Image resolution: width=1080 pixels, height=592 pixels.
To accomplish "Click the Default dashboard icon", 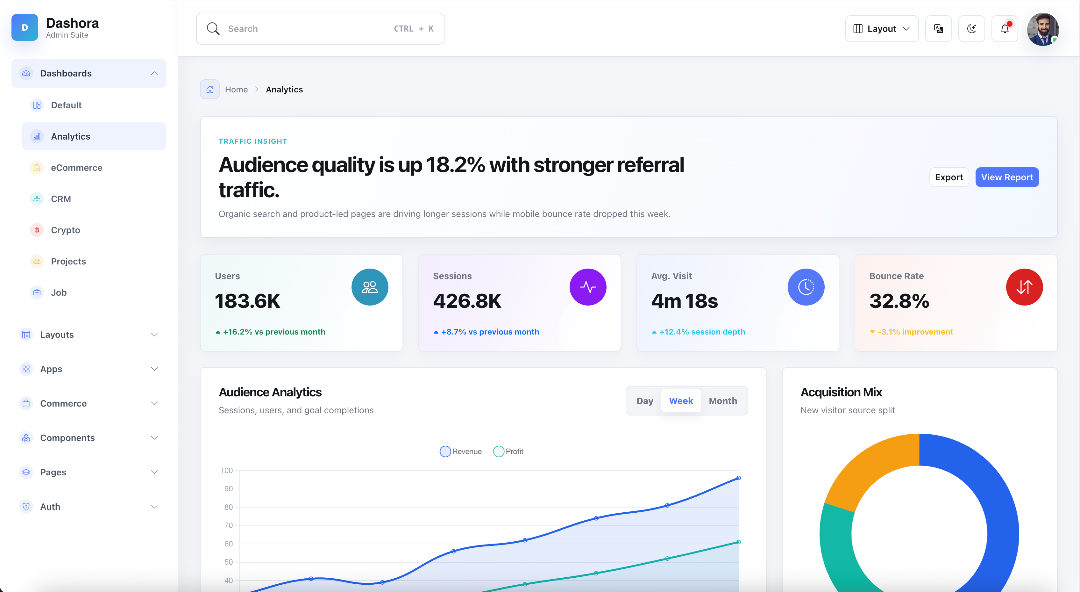I will [37, 105].
